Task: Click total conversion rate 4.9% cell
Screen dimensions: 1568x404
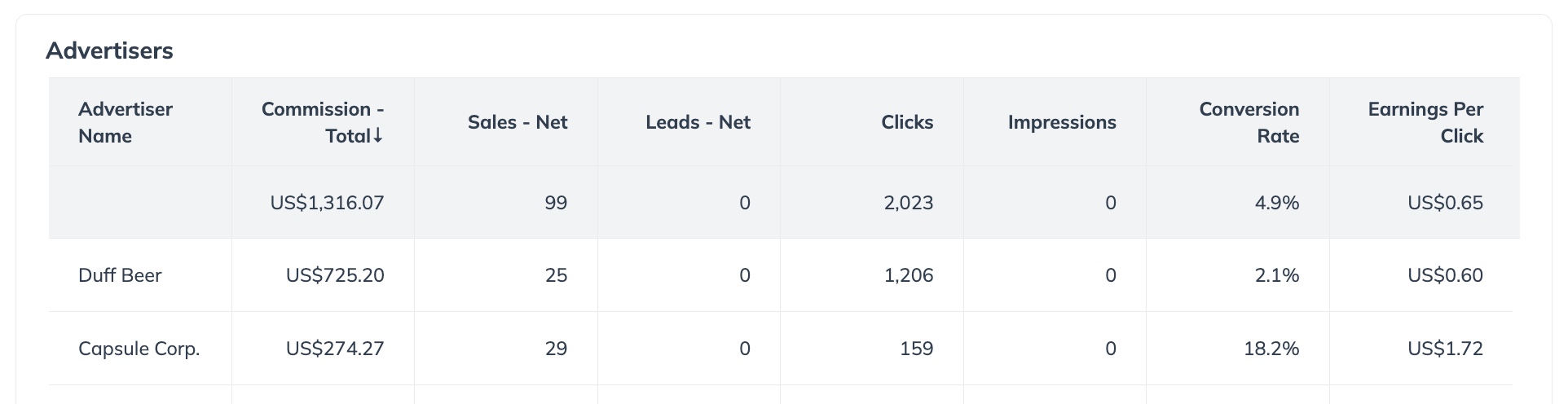Action: [x=1276, y=203]
